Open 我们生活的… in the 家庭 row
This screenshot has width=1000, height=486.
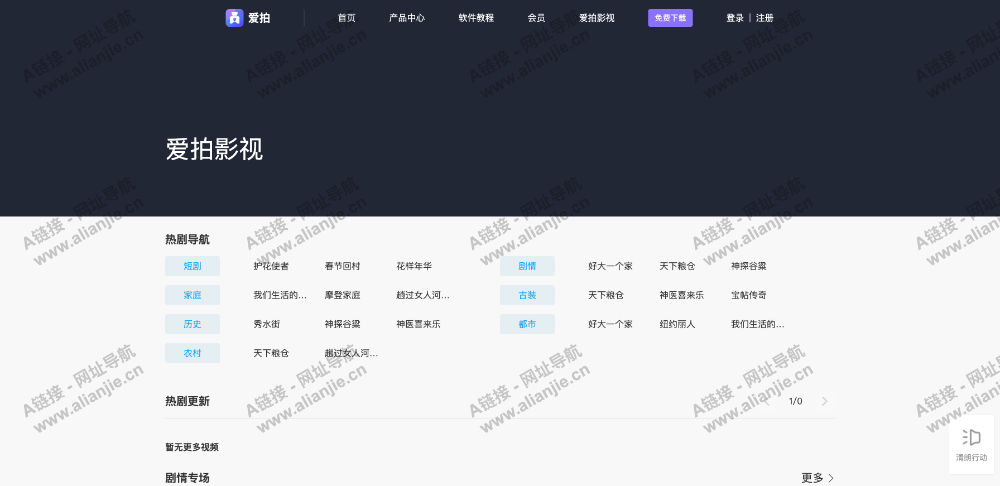(x=280, y=295)
